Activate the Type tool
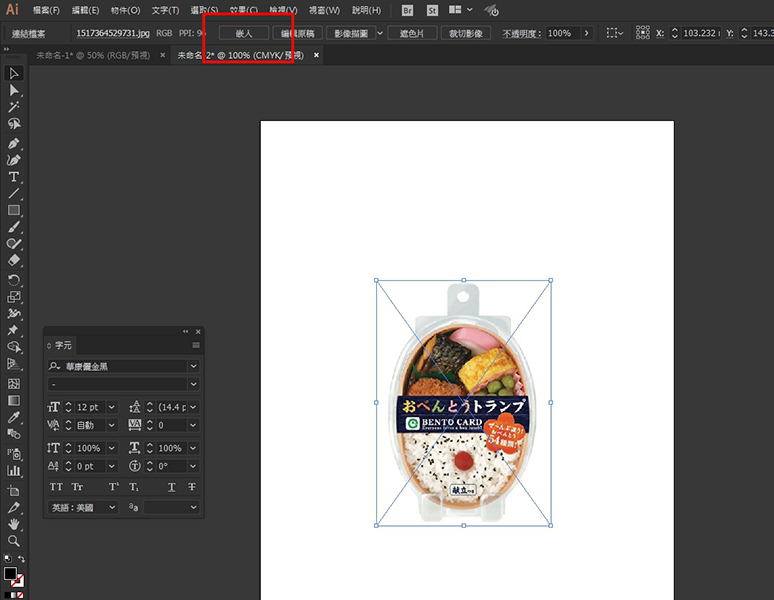Image resolution: width=774 pixels, height=600 pixels. (14, 177)
